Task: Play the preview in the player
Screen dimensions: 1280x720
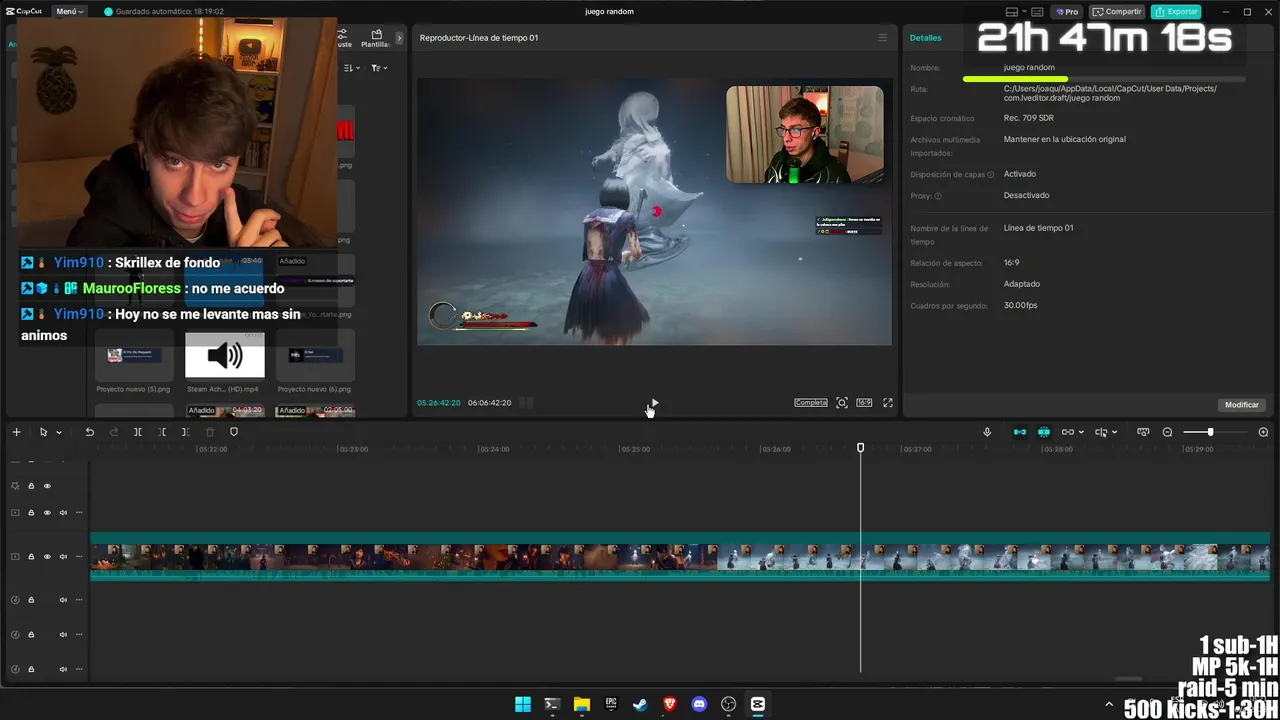Action: point(654,403)
